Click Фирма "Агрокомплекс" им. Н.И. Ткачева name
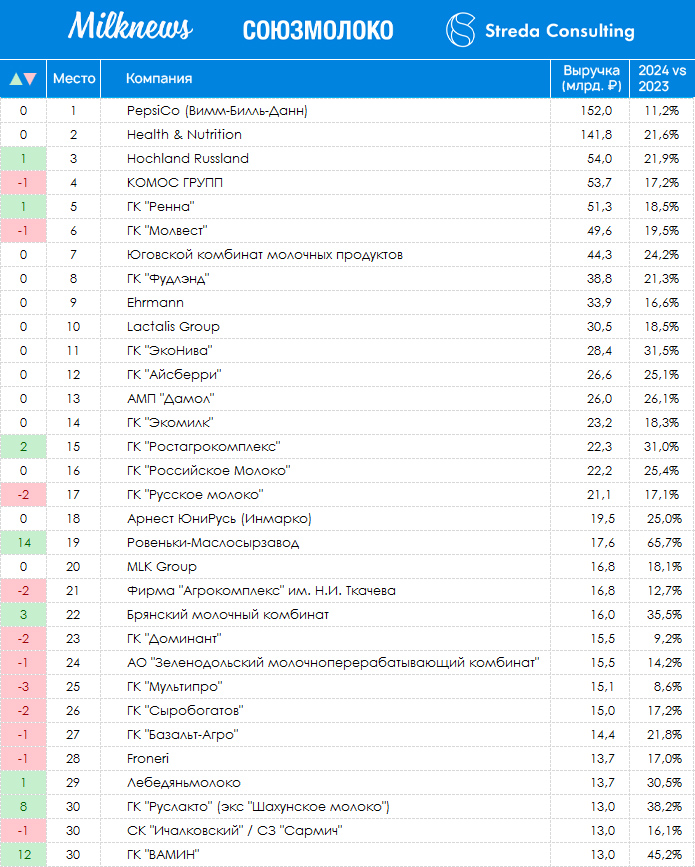The height and width of the screenshot is (867, 695). 261,591
